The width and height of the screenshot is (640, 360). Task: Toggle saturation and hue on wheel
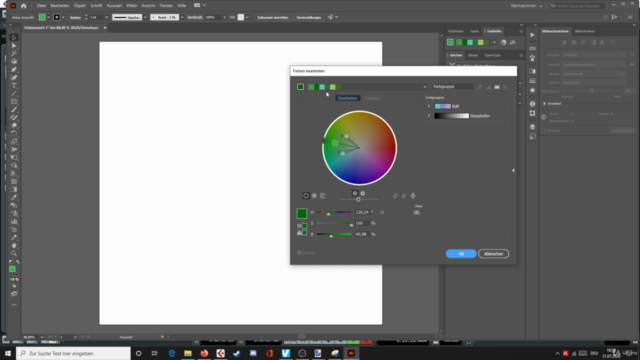[x=362, y=193]
